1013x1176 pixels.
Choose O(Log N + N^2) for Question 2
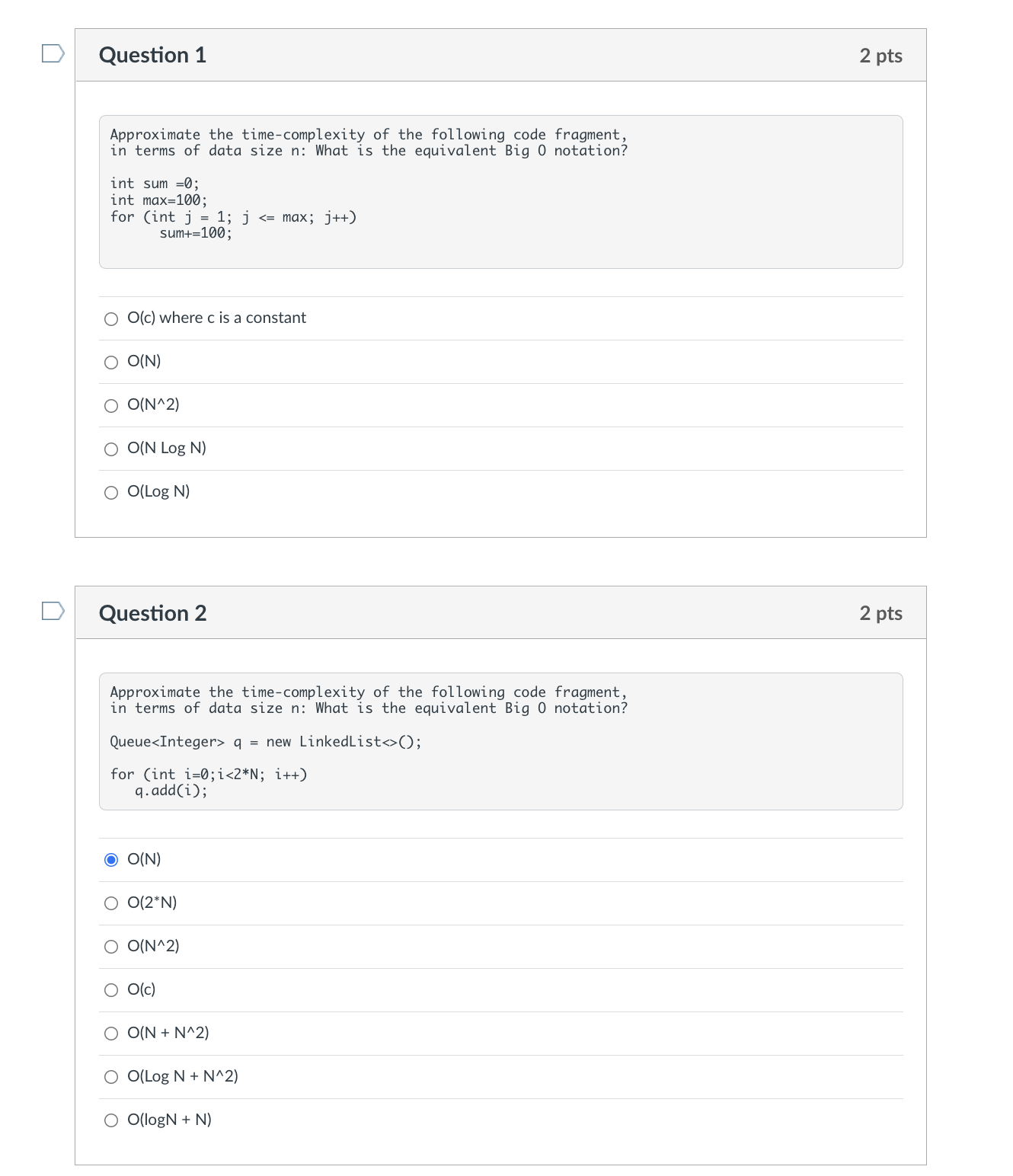pos(111,1077)
